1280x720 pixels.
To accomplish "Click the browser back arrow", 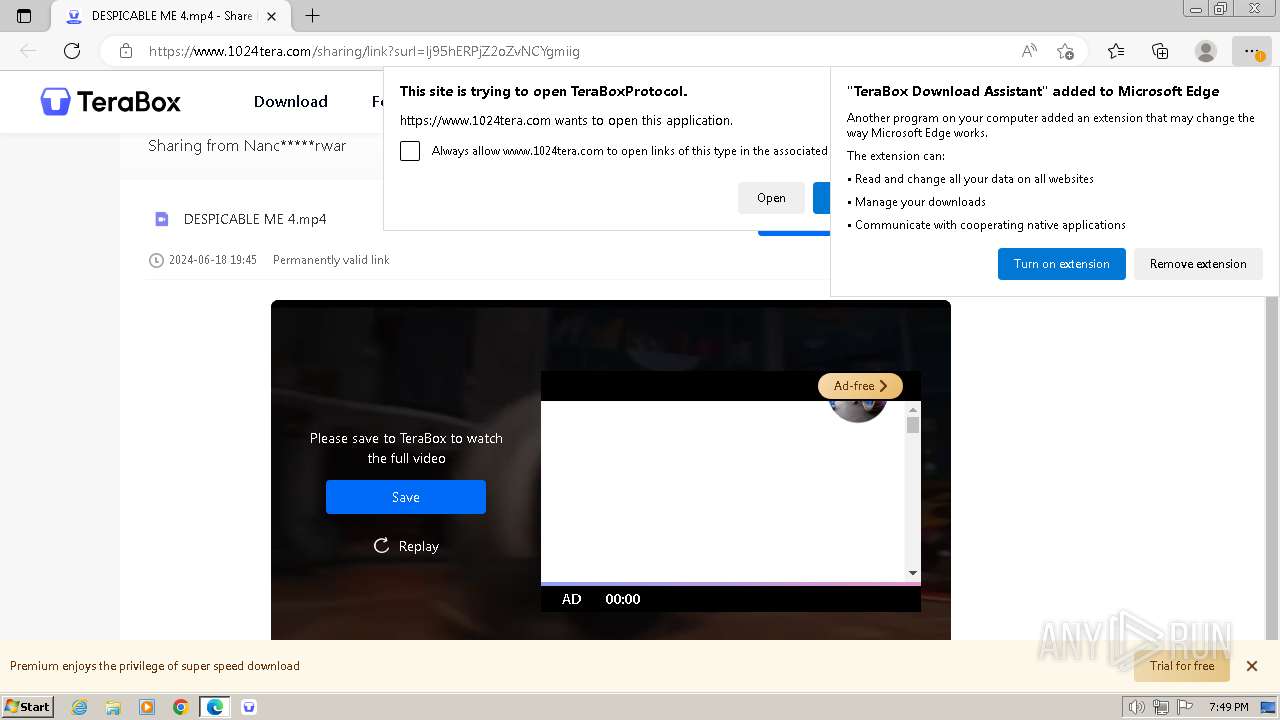I will coord(28,51).
